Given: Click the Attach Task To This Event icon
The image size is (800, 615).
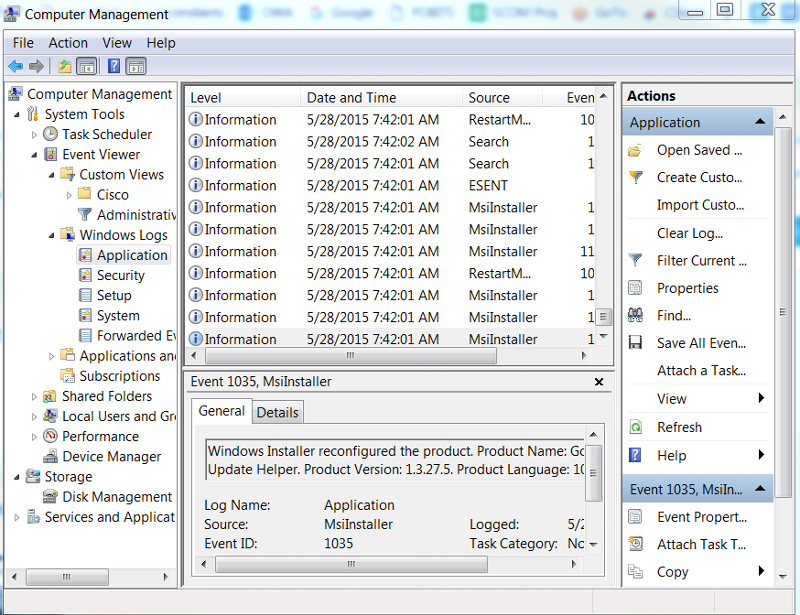Looking at the screenshot, I should pyautogui.click(x=636, y=544).
